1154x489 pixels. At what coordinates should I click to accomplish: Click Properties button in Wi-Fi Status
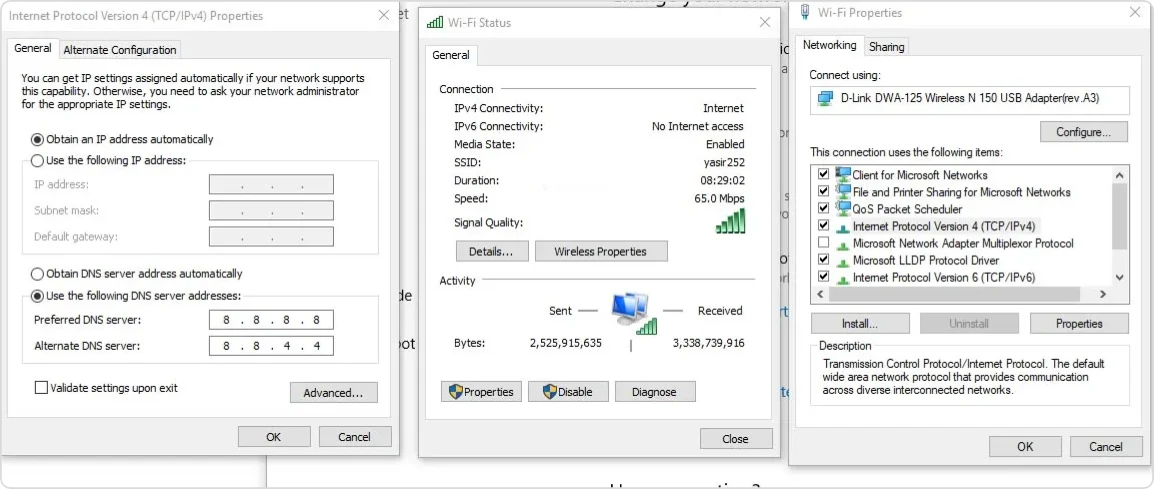pos(481,392)
